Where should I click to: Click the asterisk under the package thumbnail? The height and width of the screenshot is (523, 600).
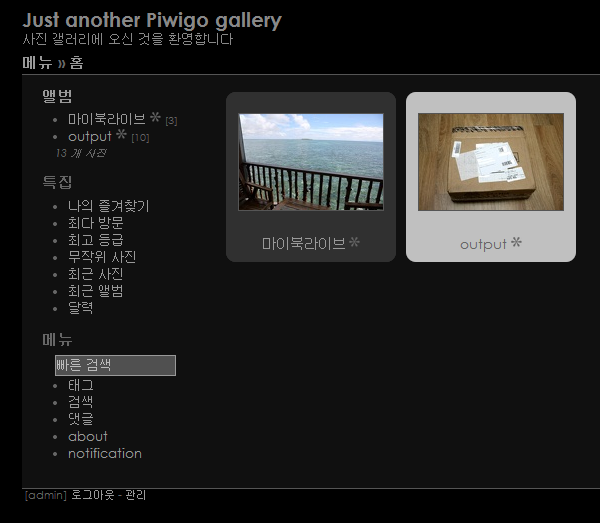tap(517, 242)
